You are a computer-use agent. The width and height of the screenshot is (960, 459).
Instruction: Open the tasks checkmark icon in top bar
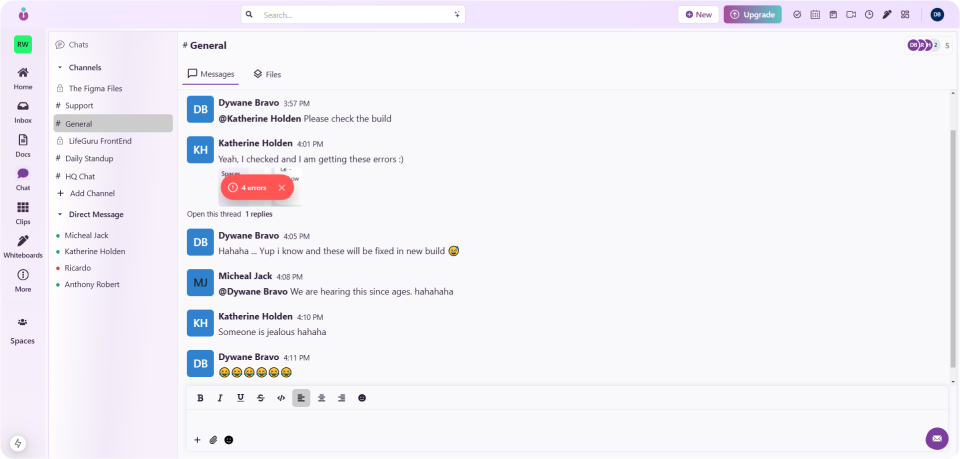point(797,15)
